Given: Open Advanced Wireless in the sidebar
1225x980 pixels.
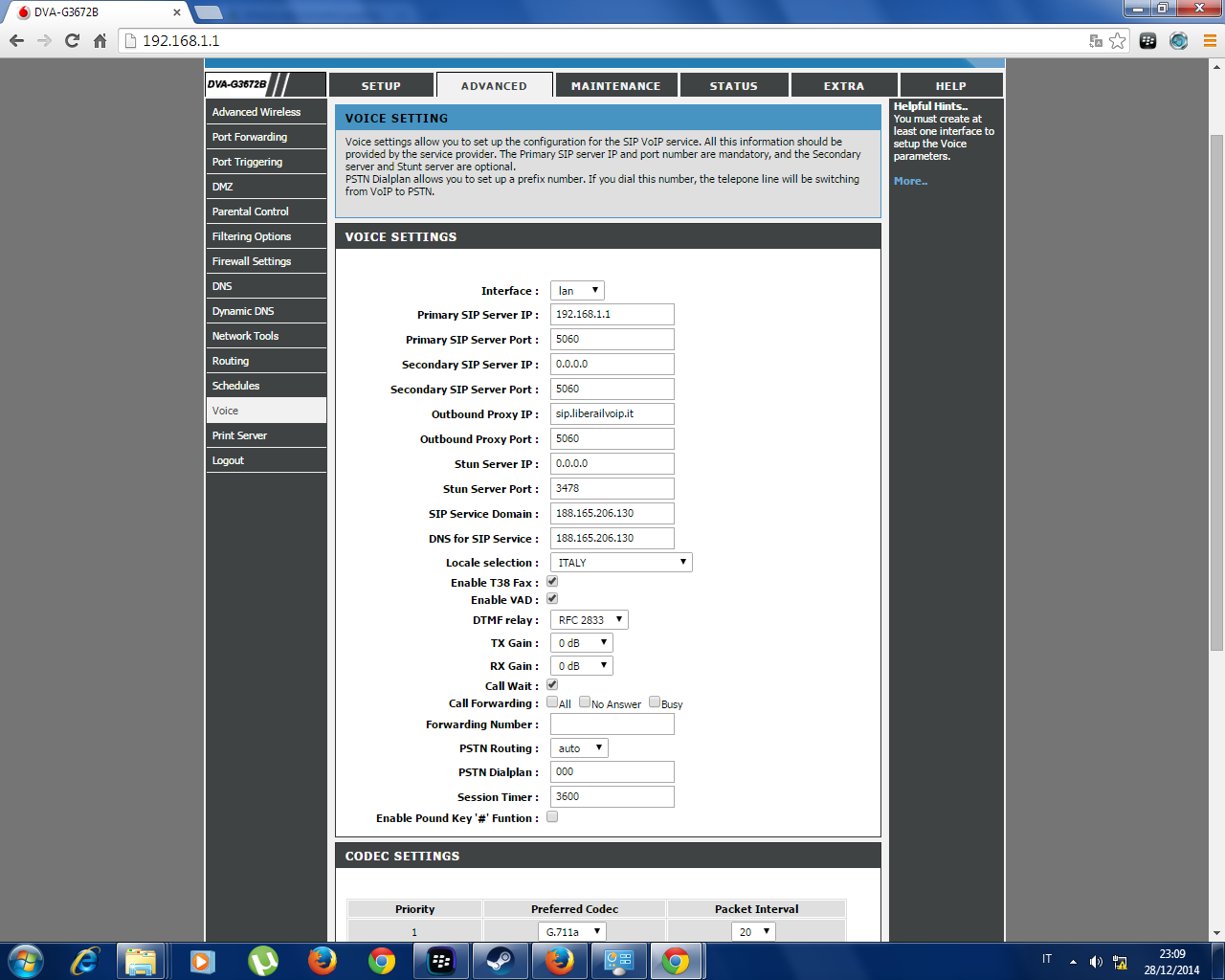Looking at the screenshot, I should point(266,112).
